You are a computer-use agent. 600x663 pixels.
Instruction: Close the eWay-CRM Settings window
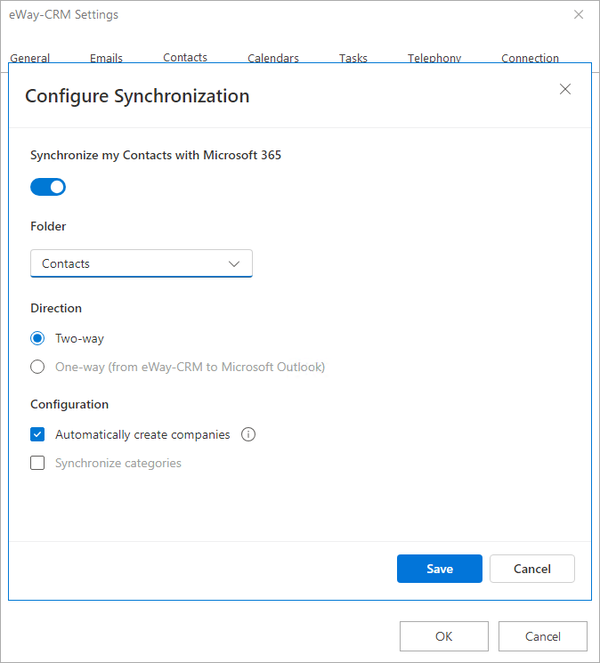point(578,14)
